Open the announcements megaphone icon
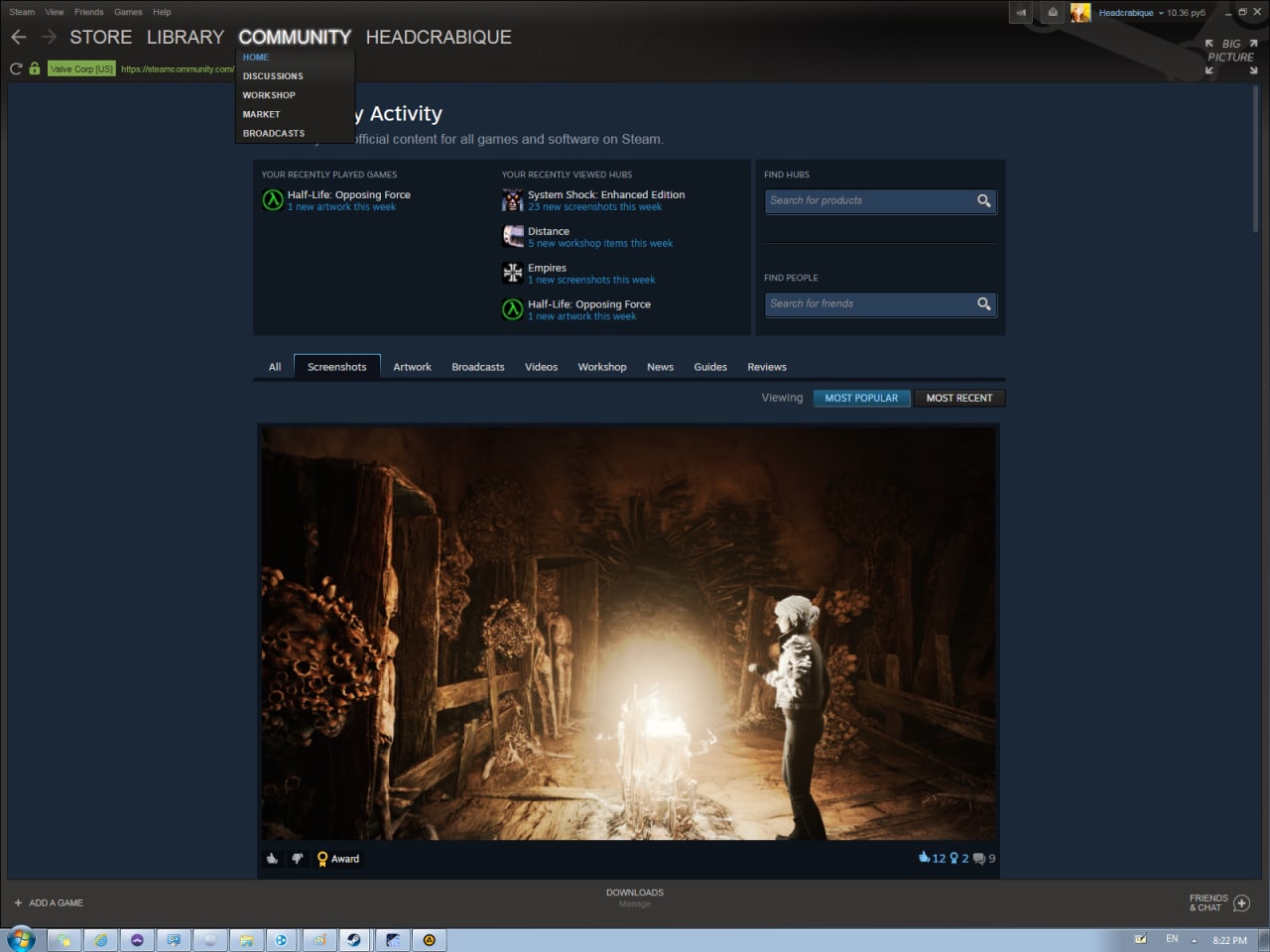This screenshot has width=1270, height=952. [x=1022, y=13]
